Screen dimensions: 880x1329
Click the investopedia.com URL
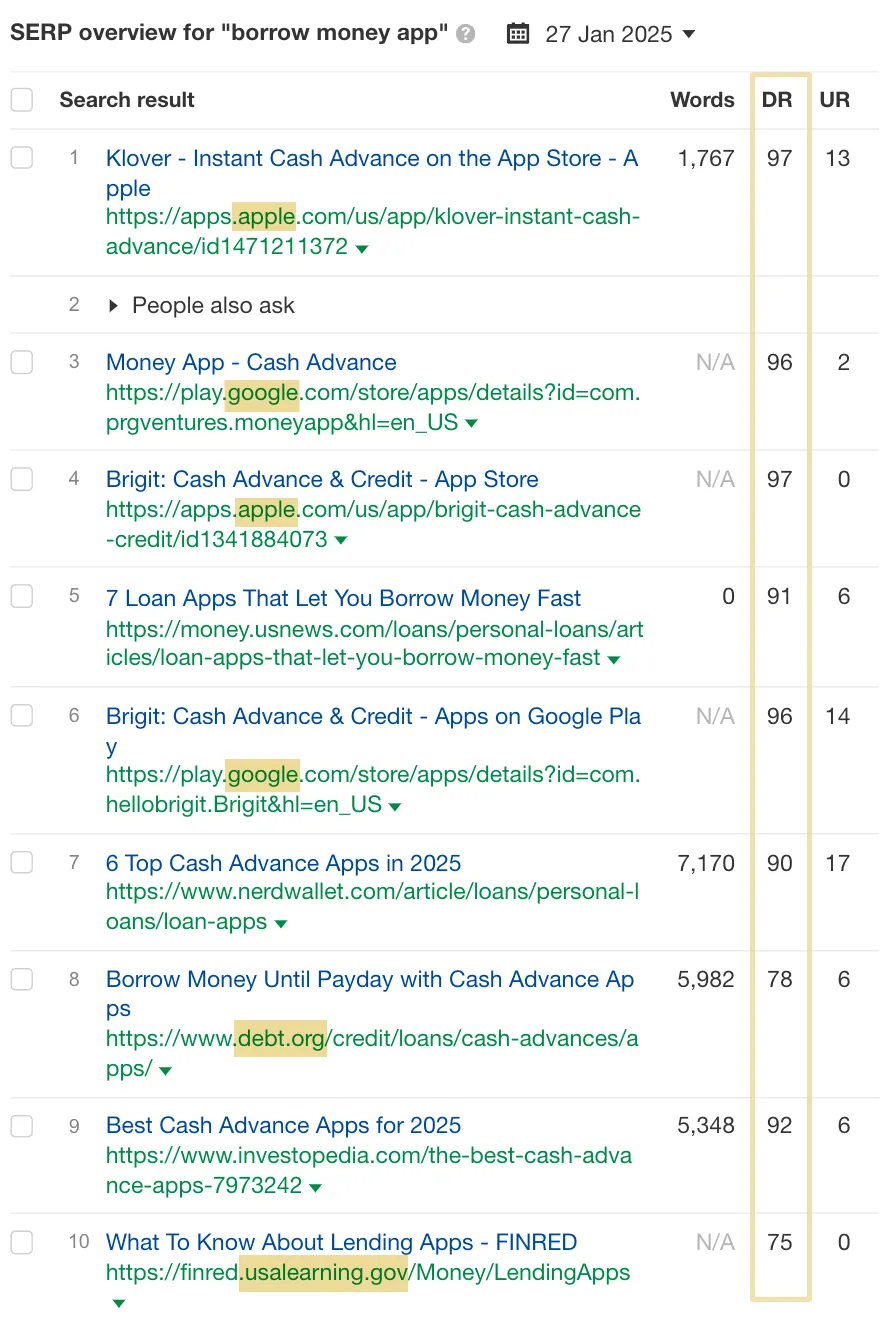pyautogui.click(x=369, y=1171)
